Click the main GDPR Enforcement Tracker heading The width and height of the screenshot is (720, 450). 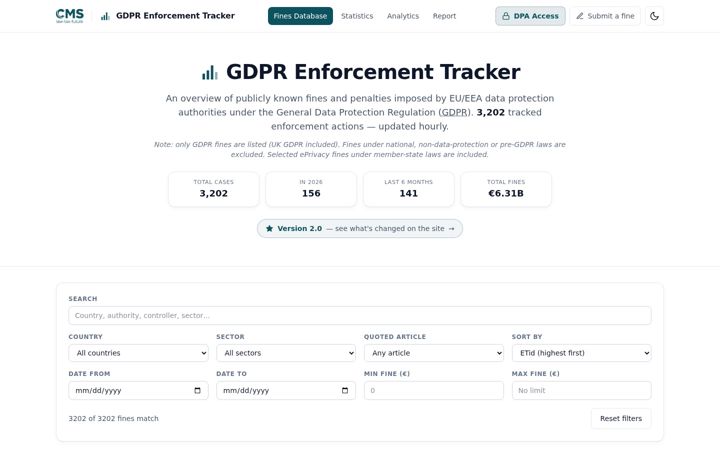click(x=373, y=72)
